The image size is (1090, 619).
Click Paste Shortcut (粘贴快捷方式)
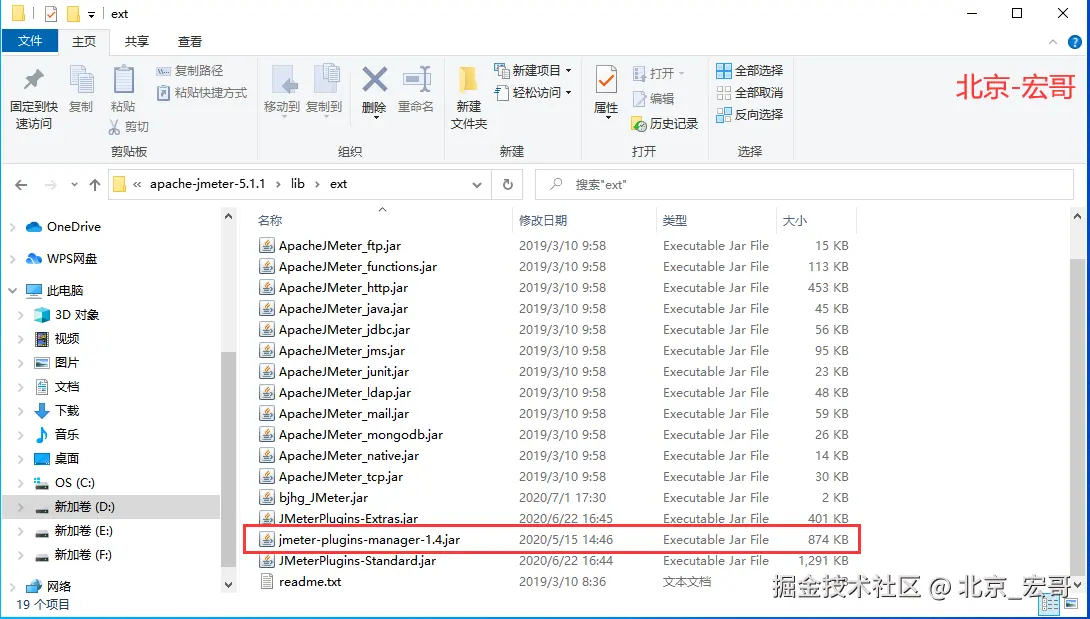[x=202, y=93]
